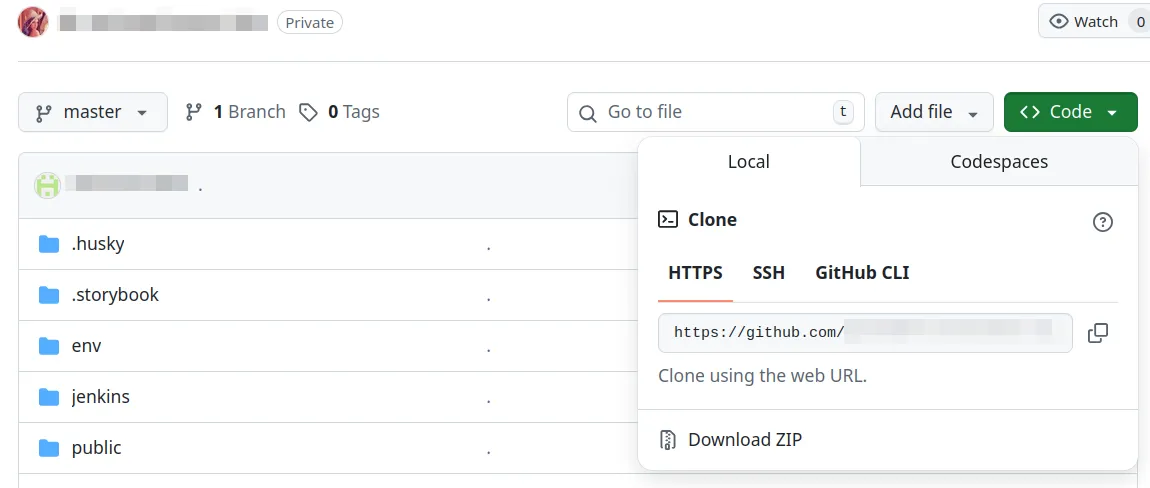Download the repository as ZIP
1150x488 pixels.
tap(744, 440)
